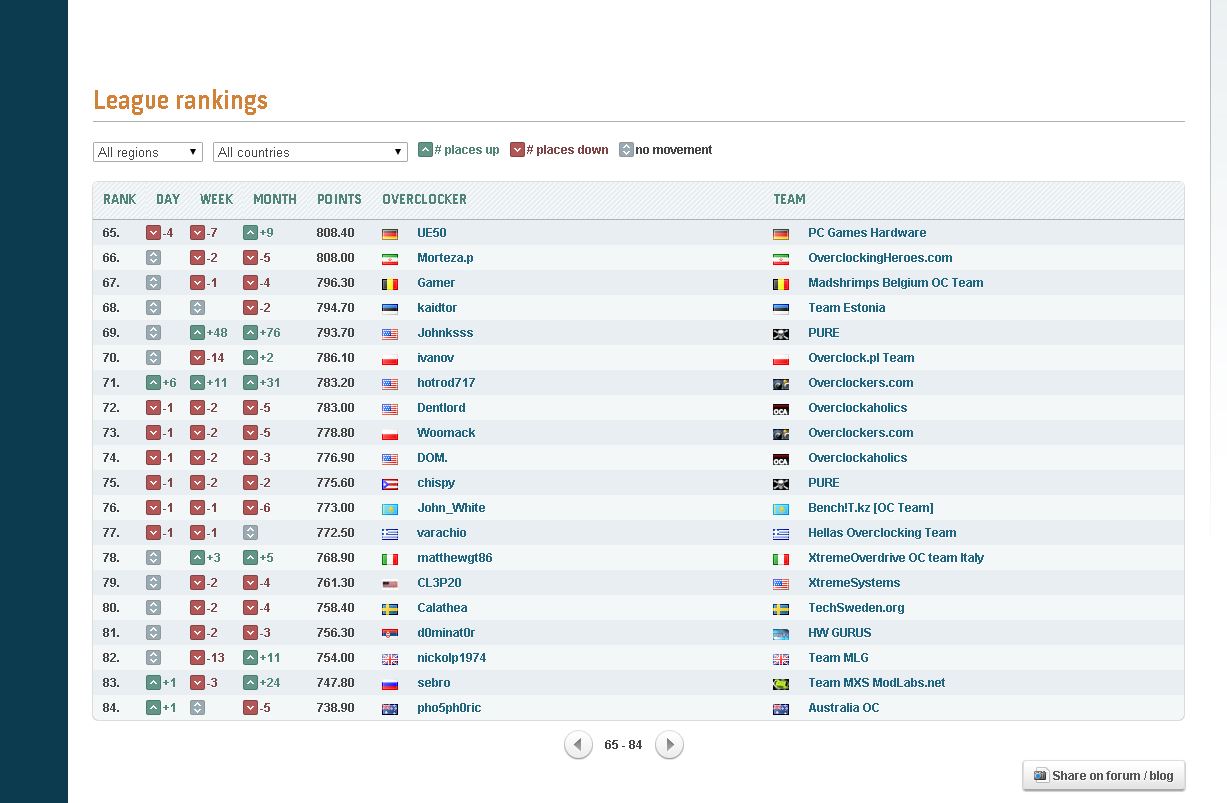Click German flag next to UE50

(x=390, y=233)
